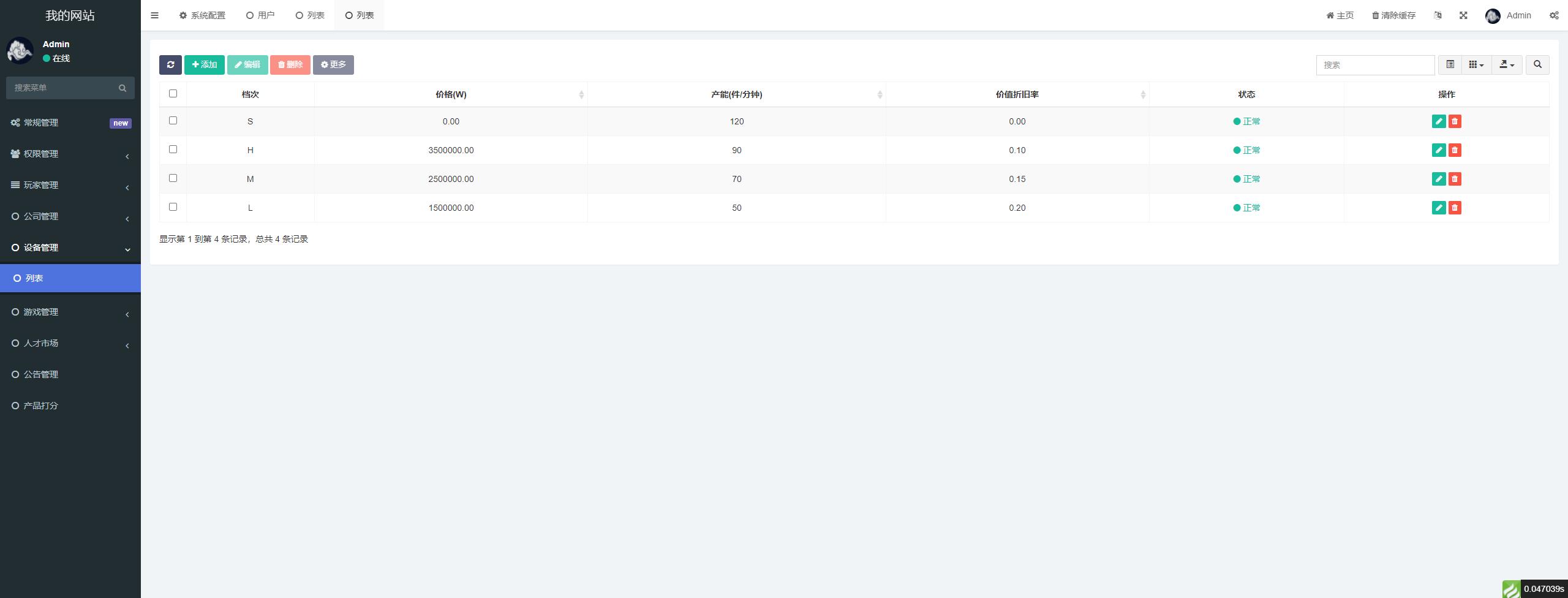
Task: Click the hamburger sidebar toggle icon
Action: click(x=154, y=15)
